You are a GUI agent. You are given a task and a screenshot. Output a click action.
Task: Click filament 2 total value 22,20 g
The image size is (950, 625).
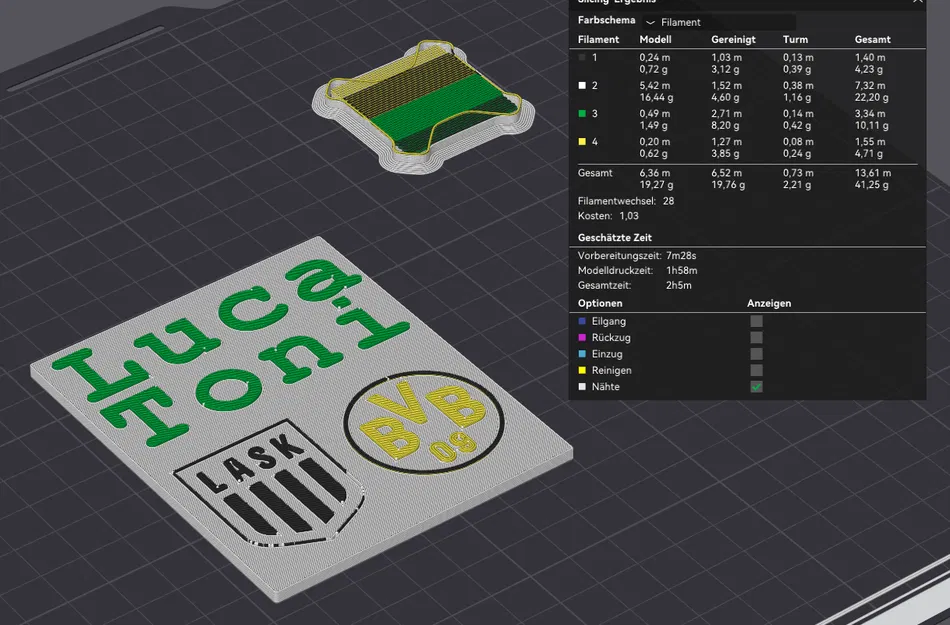coord(872,97)
